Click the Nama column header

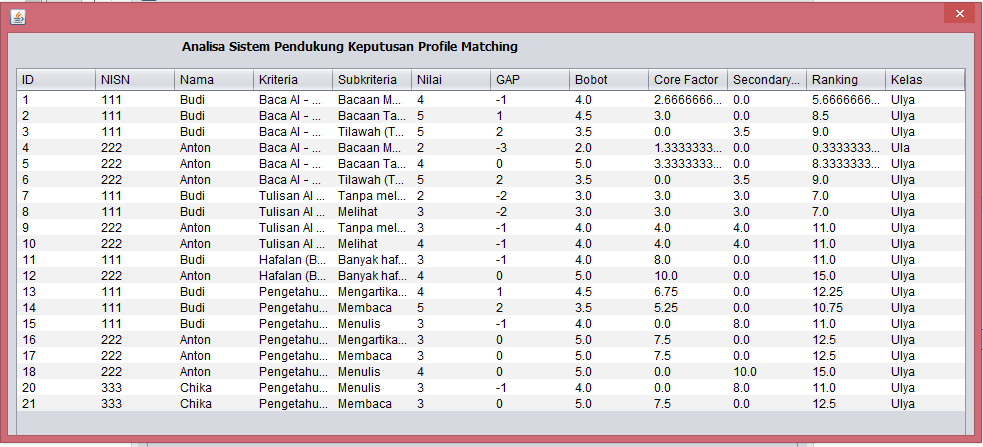point(214,80)
